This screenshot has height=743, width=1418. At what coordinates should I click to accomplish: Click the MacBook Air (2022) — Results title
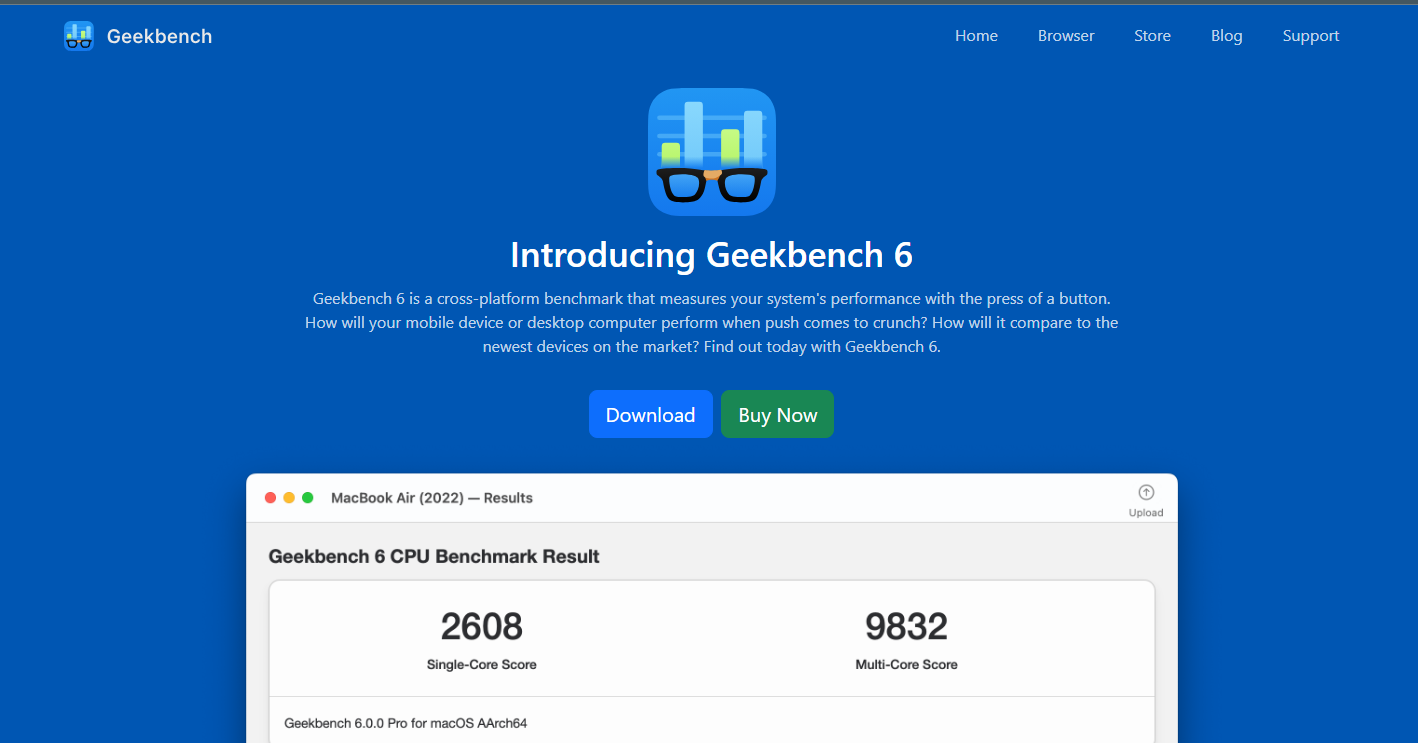pyautogui.click(x=432, y=498)
